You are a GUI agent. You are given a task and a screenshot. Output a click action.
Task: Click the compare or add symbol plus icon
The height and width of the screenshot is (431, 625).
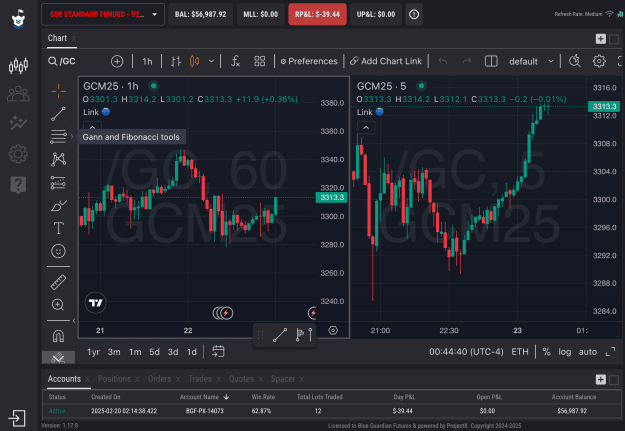pos(117,61)
